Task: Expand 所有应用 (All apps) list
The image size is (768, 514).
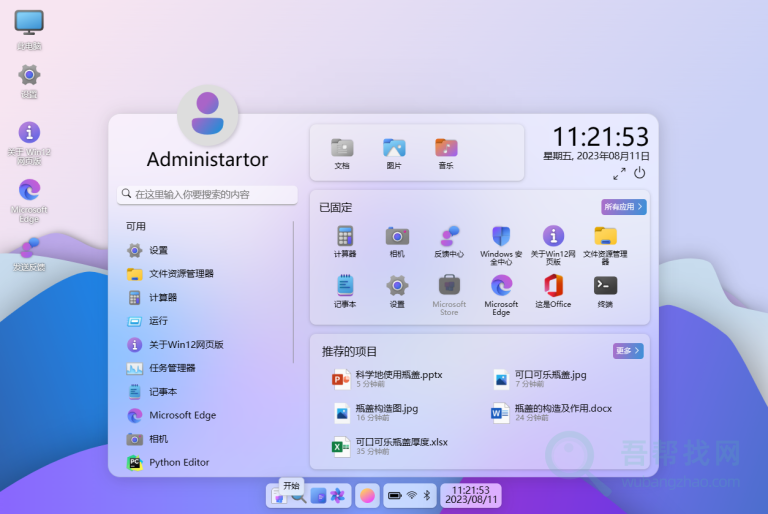Action: 624,207
